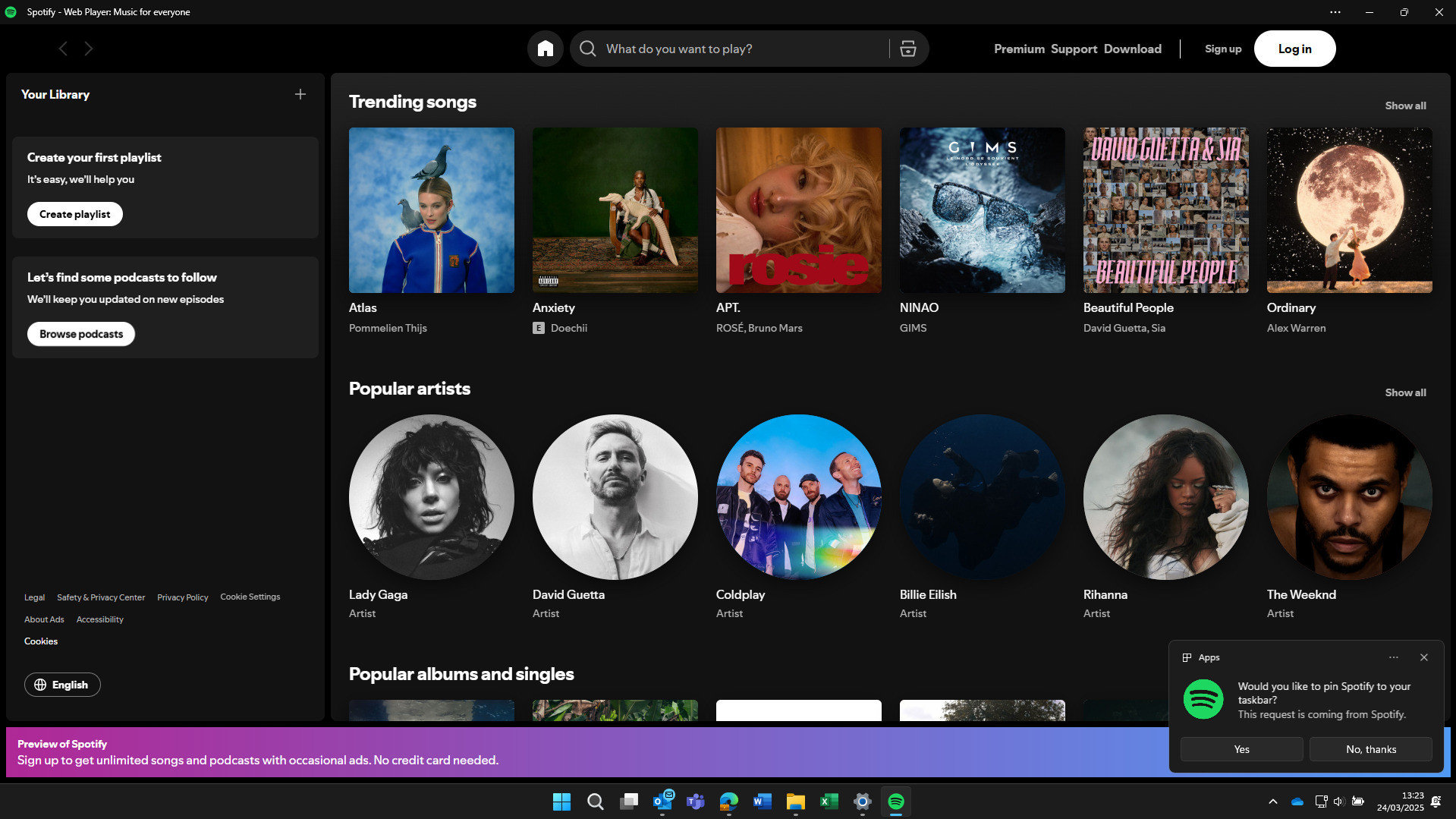Click Yes to pin Spotify
1456x819 pixels.
[x=1241, y=749]
